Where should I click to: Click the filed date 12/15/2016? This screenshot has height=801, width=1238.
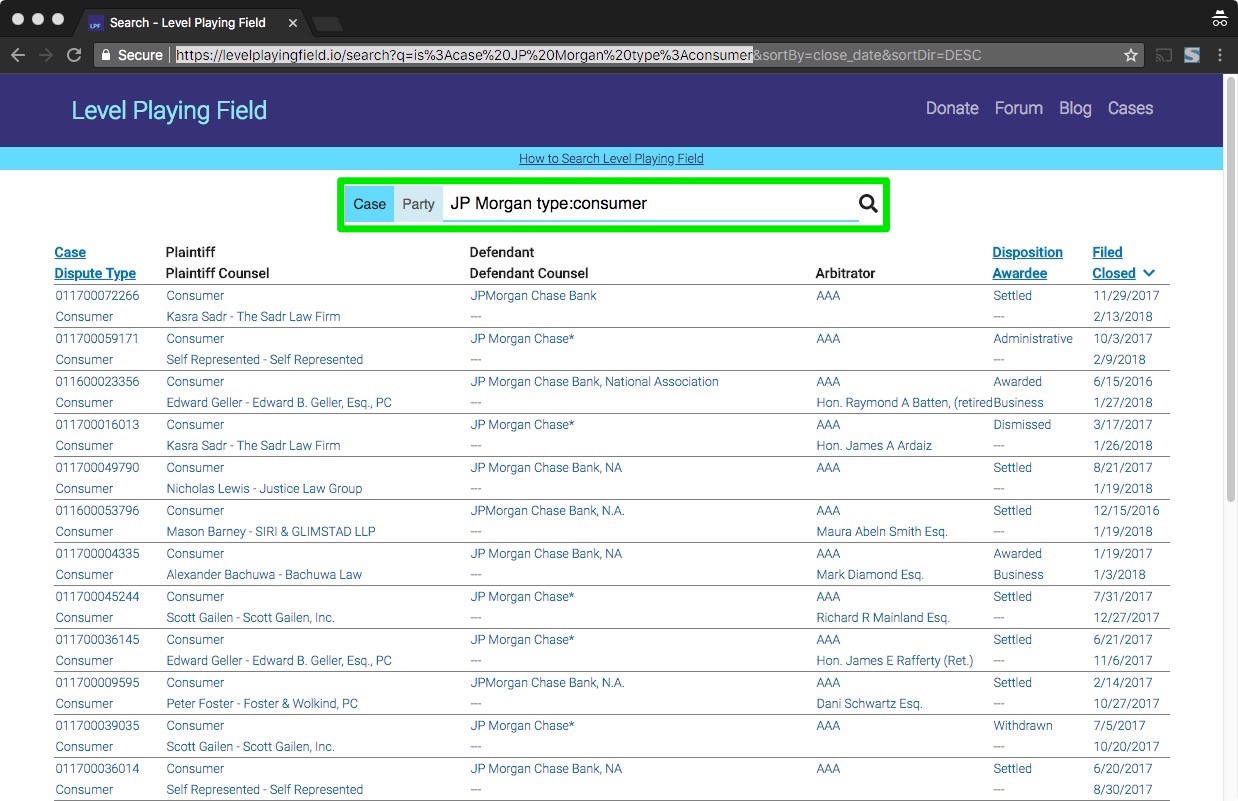point(1126,511)
